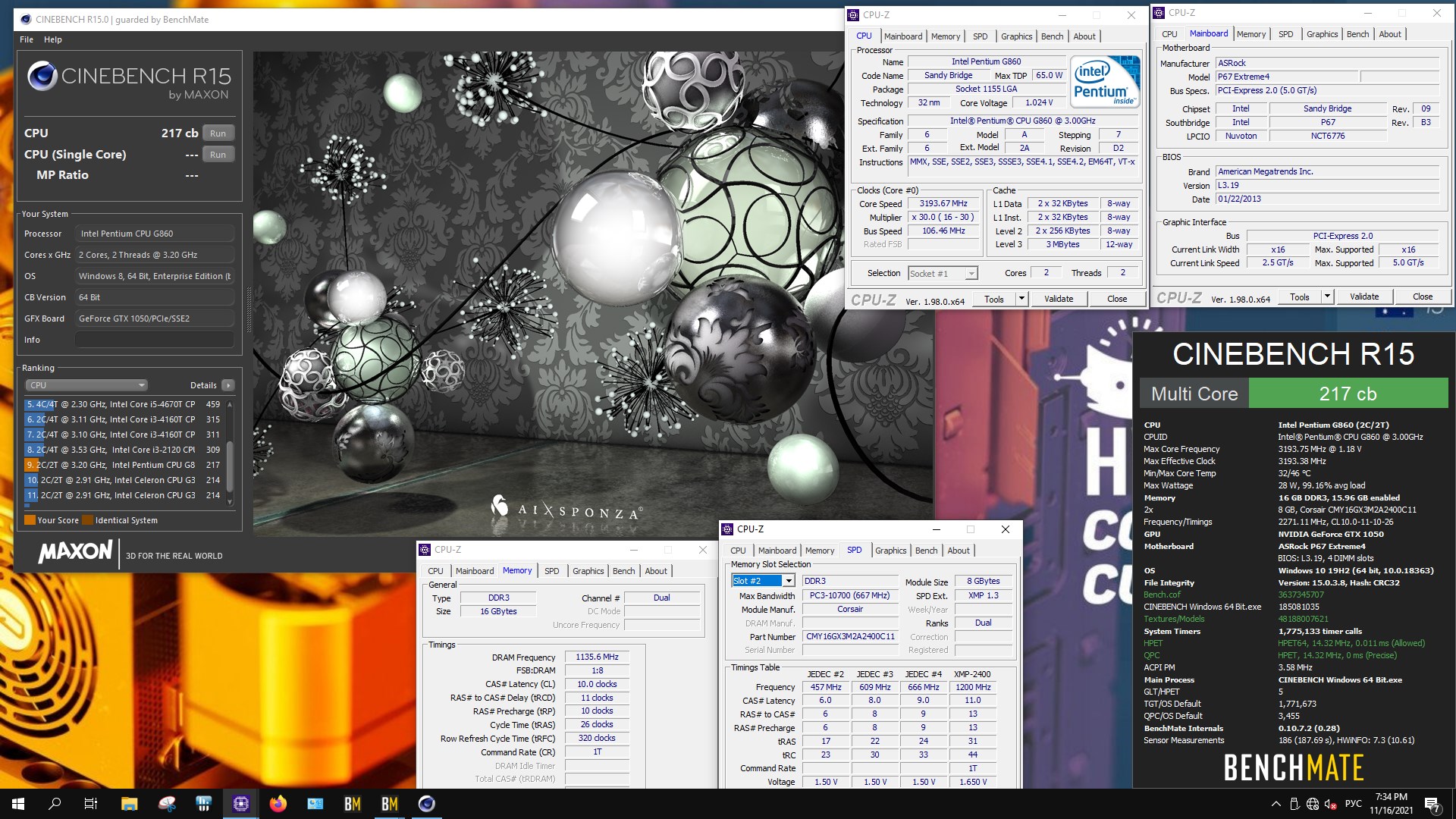Open the Windows Start menu
This screenshot has width=1456, height=819.
[18, 804]
